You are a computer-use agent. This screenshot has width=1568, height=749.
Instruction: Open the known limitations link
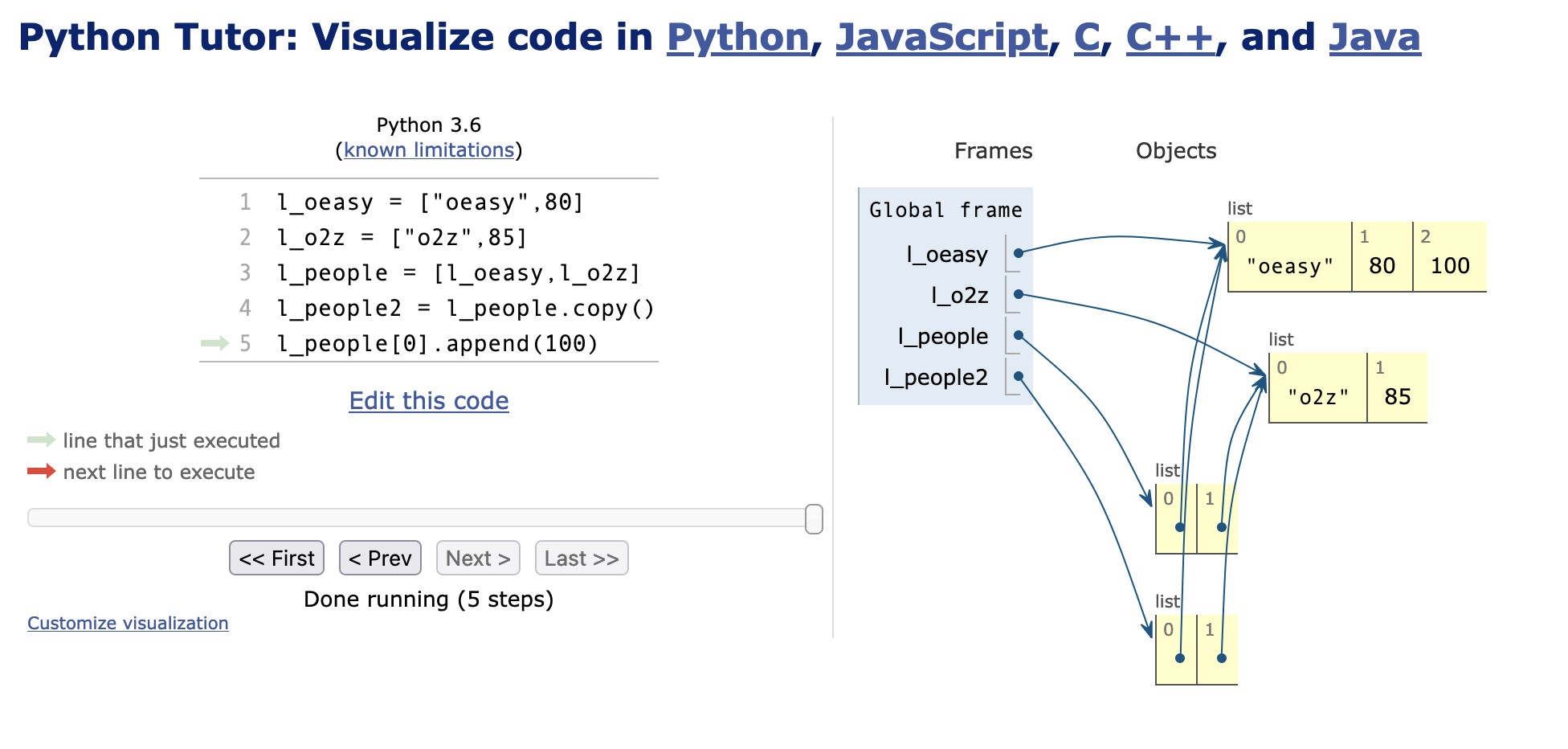(x=429, y=150)
